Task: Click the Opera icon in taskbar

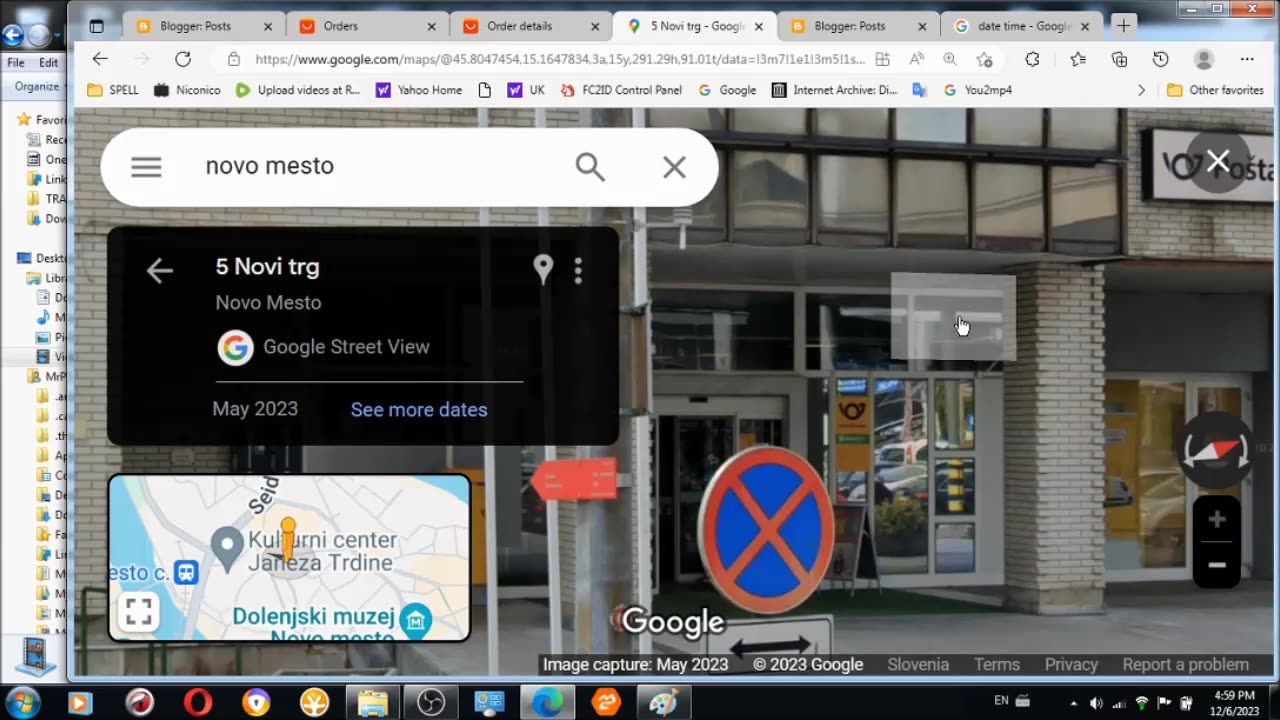Action: [x=198, y=703]
